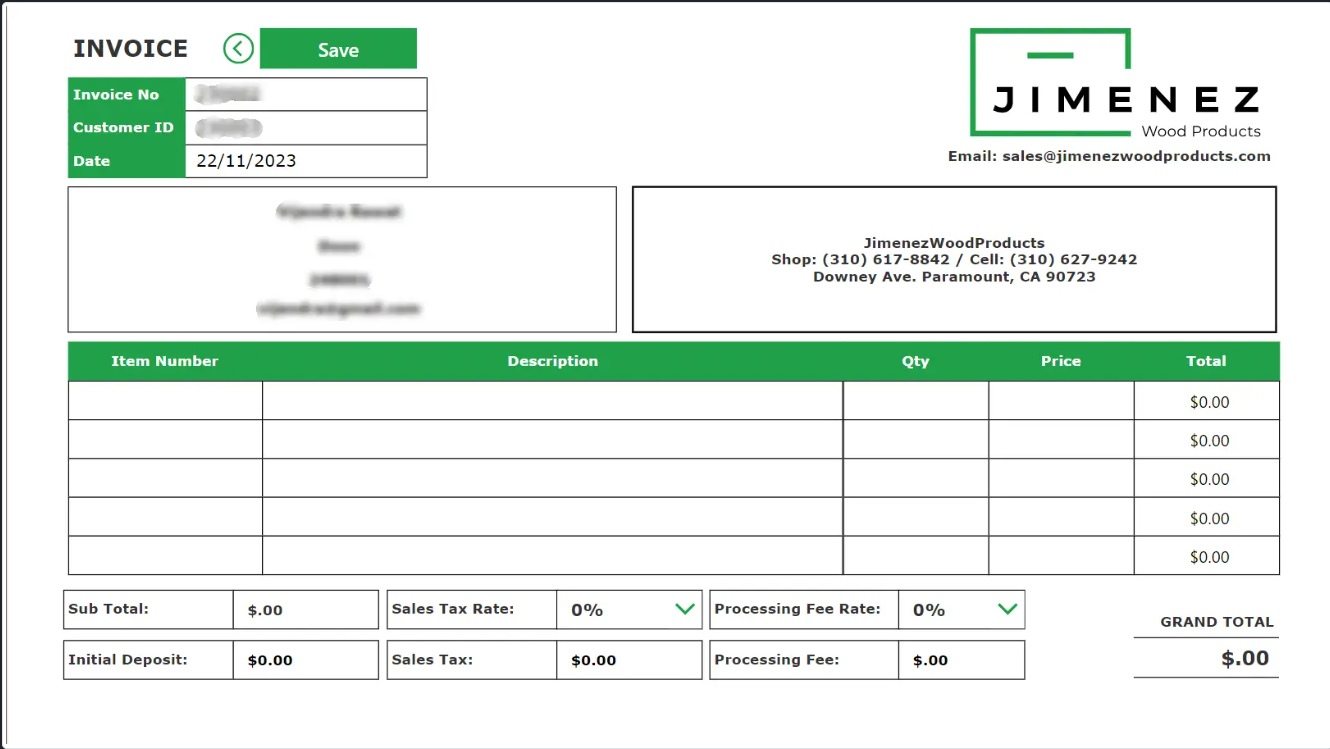Click the sales@jimenezwoodproducts.com email text

point(1136,156)
